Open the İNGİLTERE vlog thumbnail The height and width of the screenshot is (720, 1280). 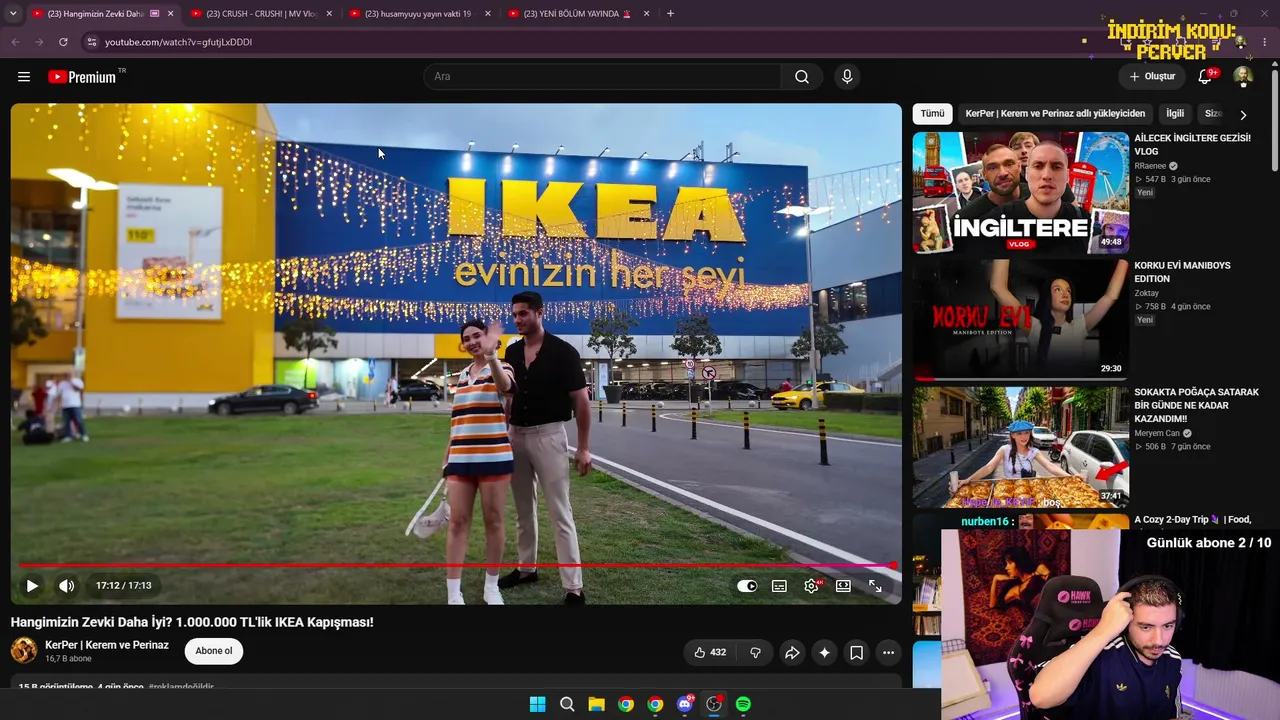pyautogui.click(x=1021, y=193)
